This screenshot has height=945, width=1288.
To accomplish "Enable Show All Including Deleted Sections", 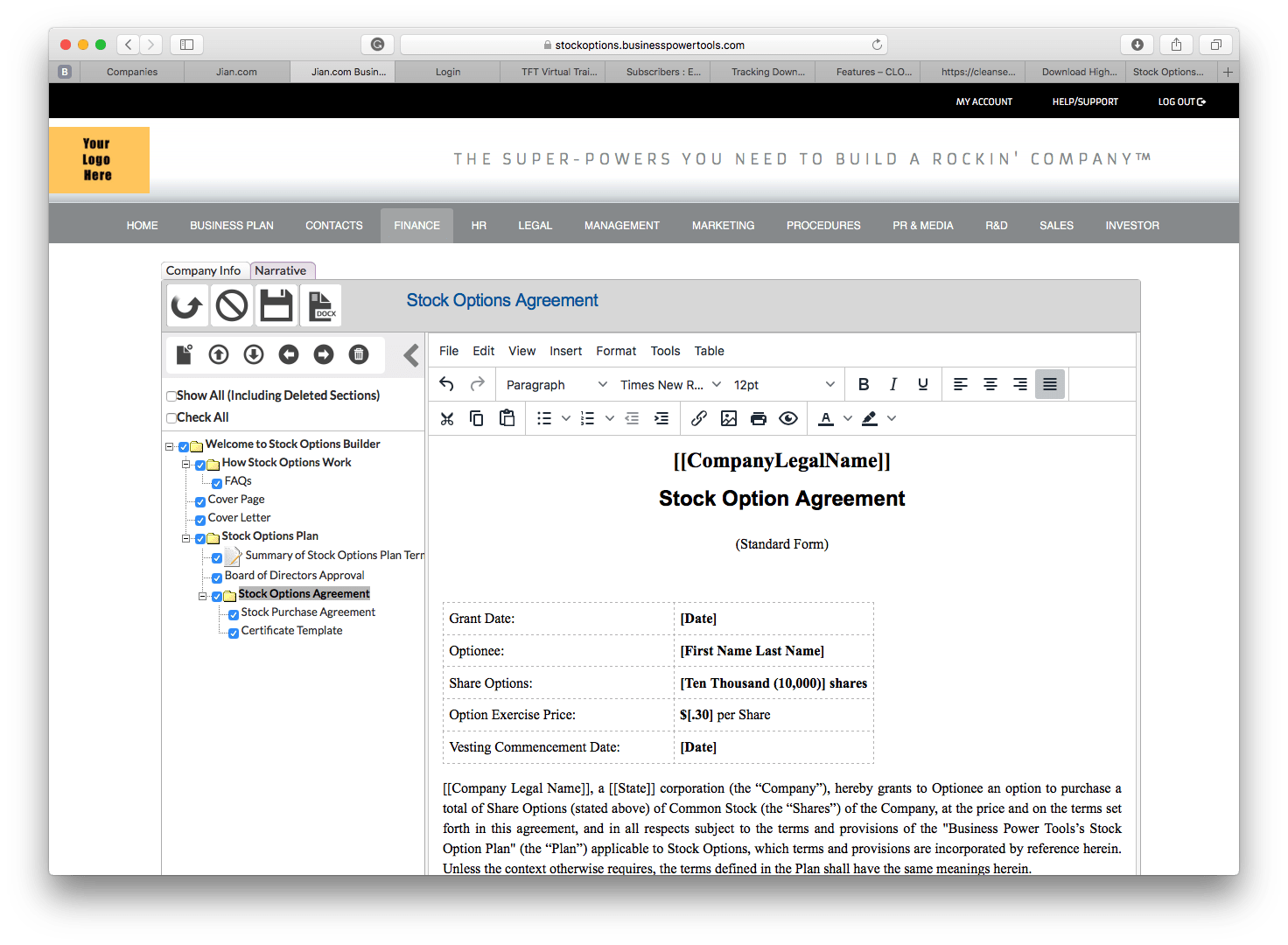I will point(171,395).
